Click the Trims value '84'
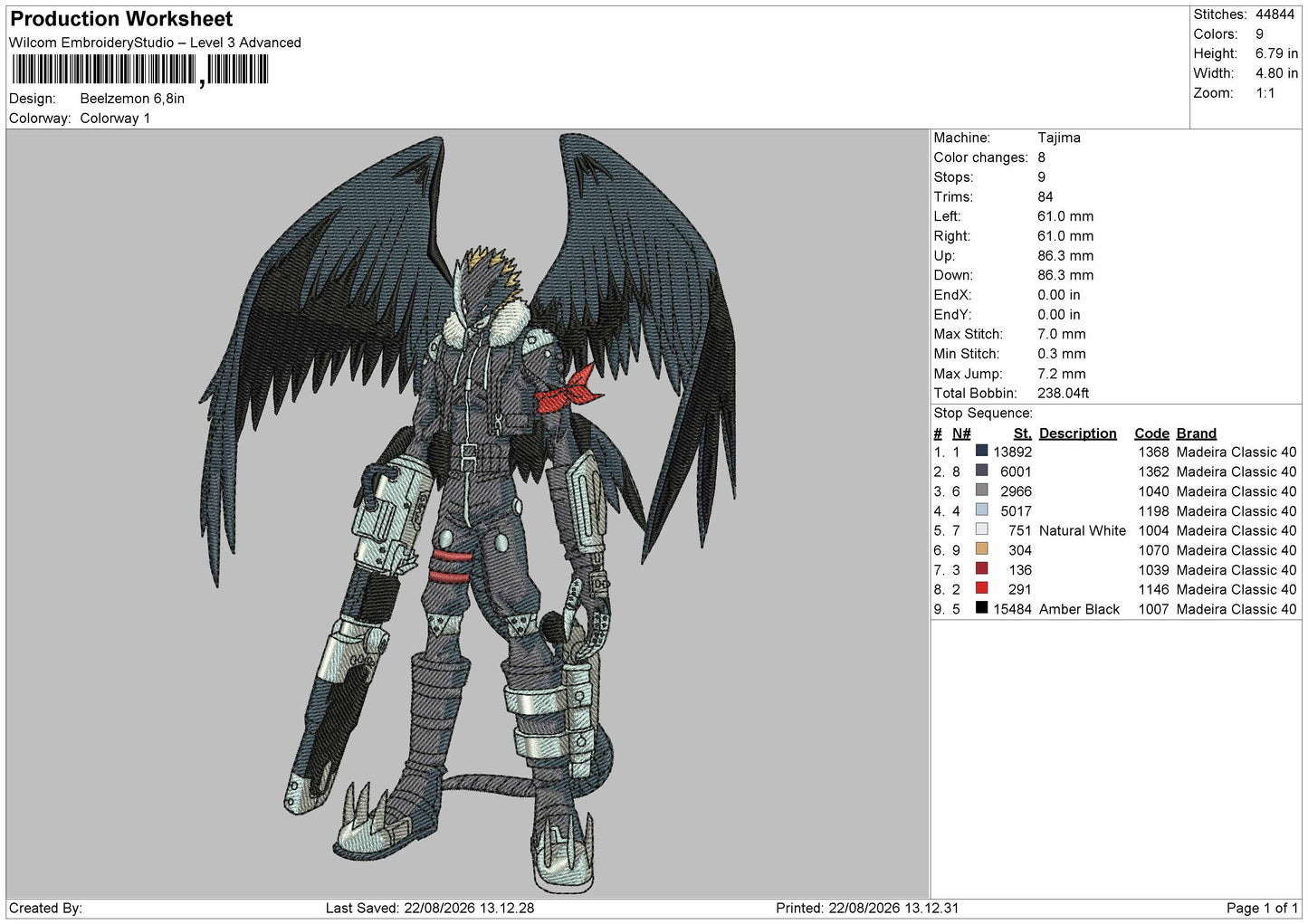This screenshot has height=924, width=1308. pyautogui.click(x=1045, y=196)
